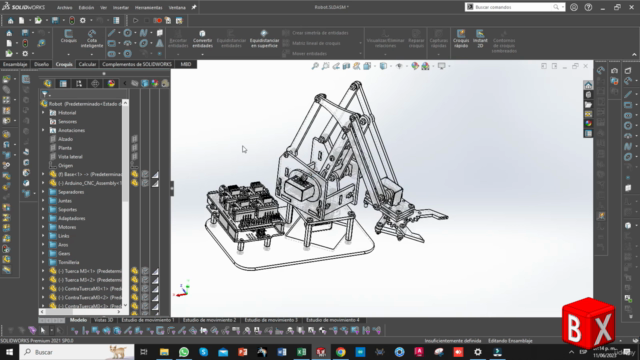
Task: Click the feature tree horizontal scrollbar
Action: [81, 312]
